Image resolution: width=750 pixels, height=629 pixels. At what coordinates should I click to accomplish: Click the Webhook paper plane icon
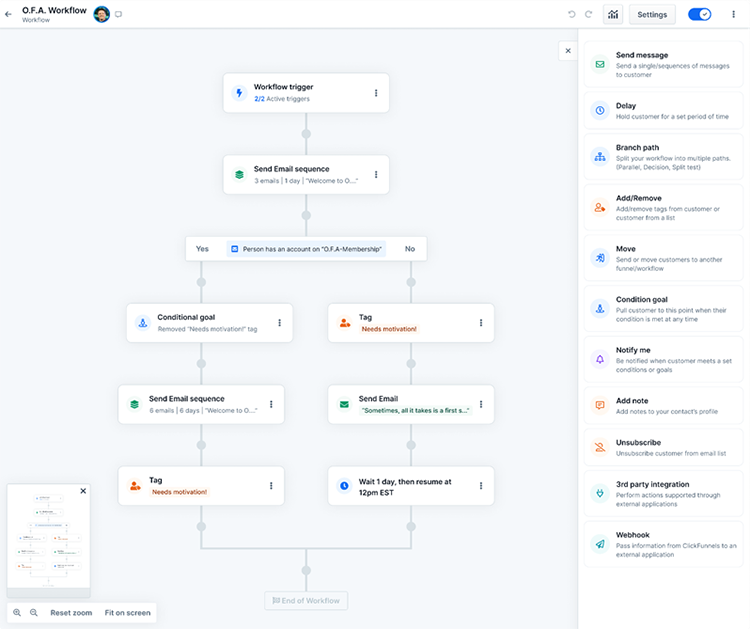tap(600, 544)
